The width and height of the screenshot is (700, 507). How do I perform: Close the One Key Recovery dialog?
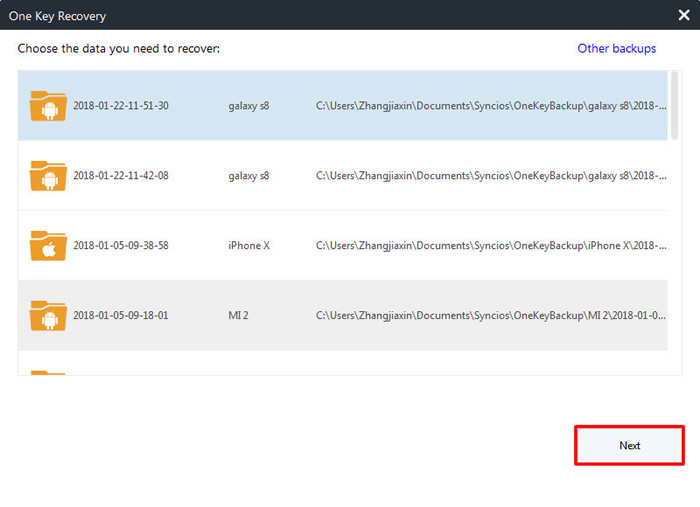pos(683,15)
